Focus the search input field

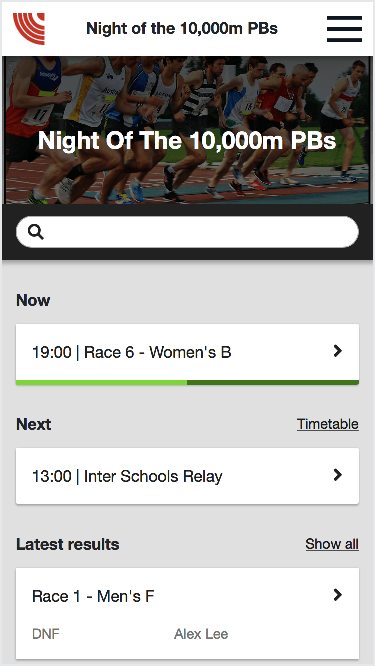(187, 232)
